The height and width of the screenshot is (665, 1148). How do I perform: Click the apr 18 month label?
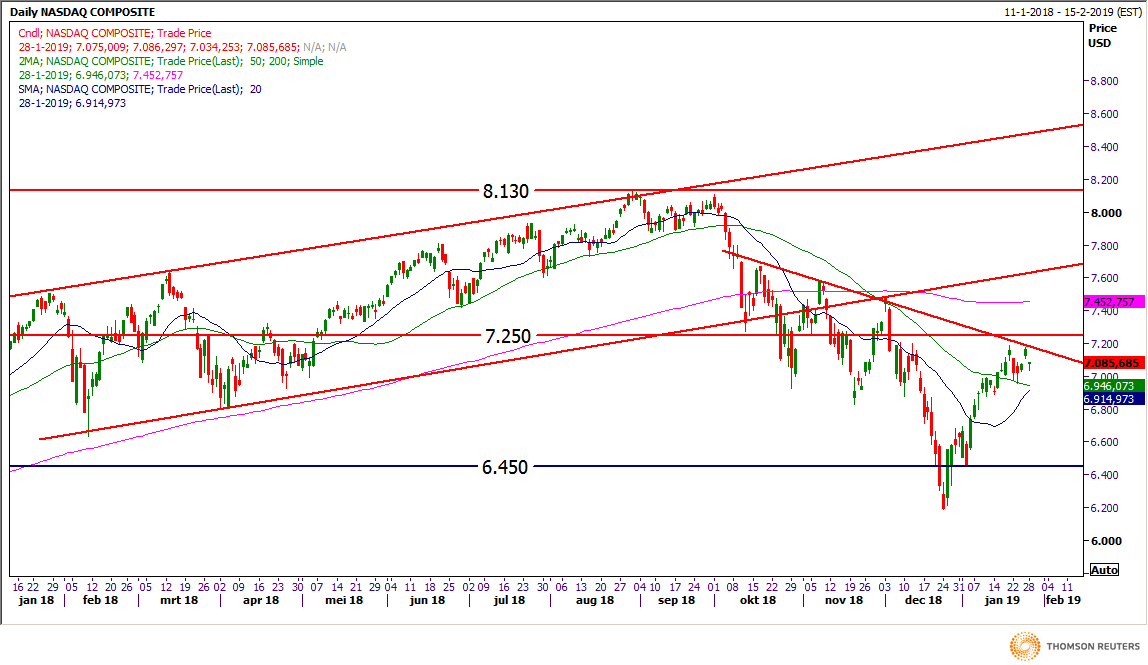tap(261, 601)
